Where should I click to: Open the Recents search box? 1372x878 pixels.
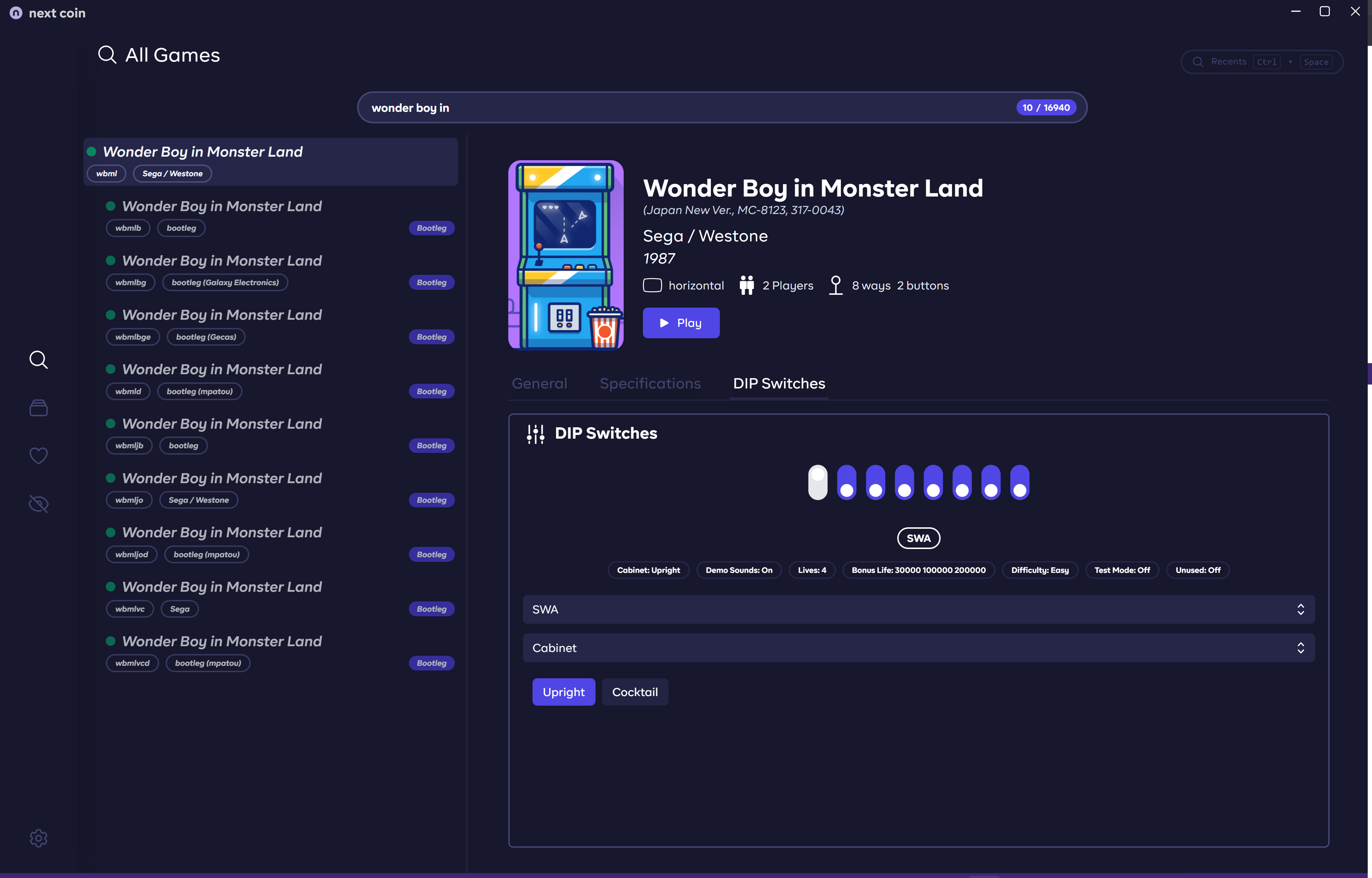(1261, 62)
